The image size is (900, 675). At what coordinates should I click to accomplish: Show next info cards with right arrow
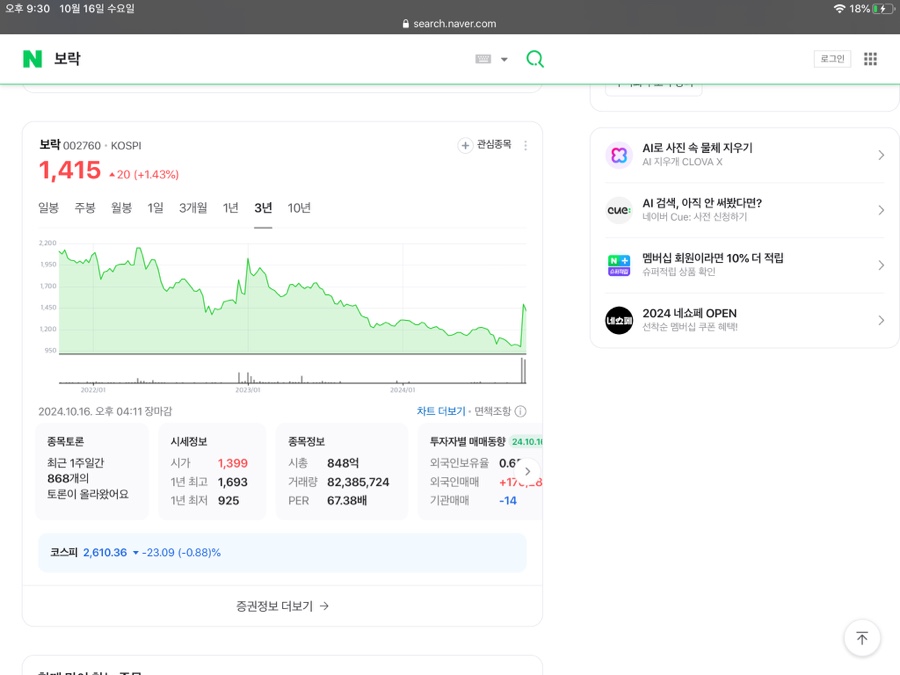[x=527, y=471]
